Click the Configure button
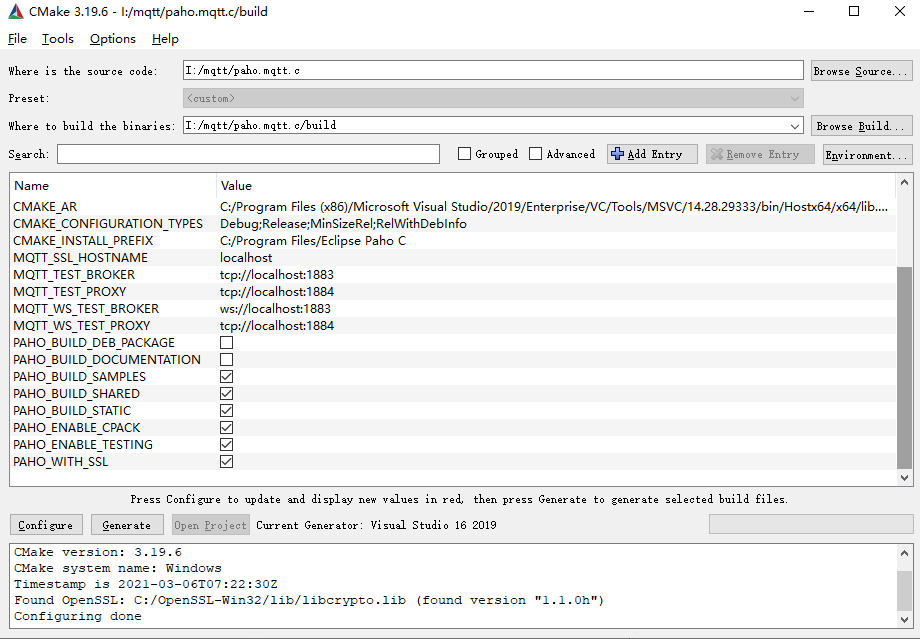 tap(46, 525)
